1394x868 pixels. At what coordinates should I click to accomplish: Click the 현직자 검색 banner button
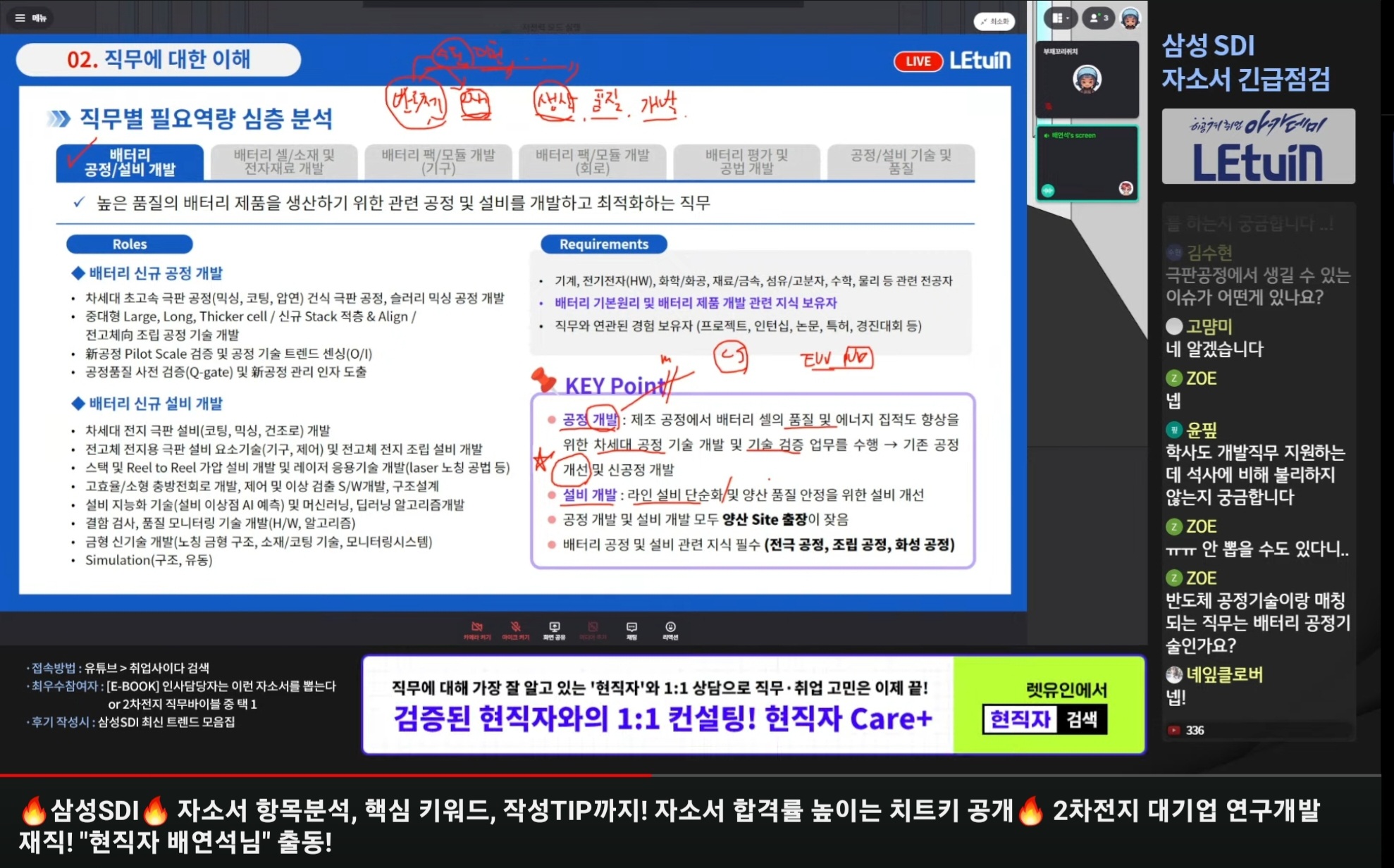[x=1044, y=719]
